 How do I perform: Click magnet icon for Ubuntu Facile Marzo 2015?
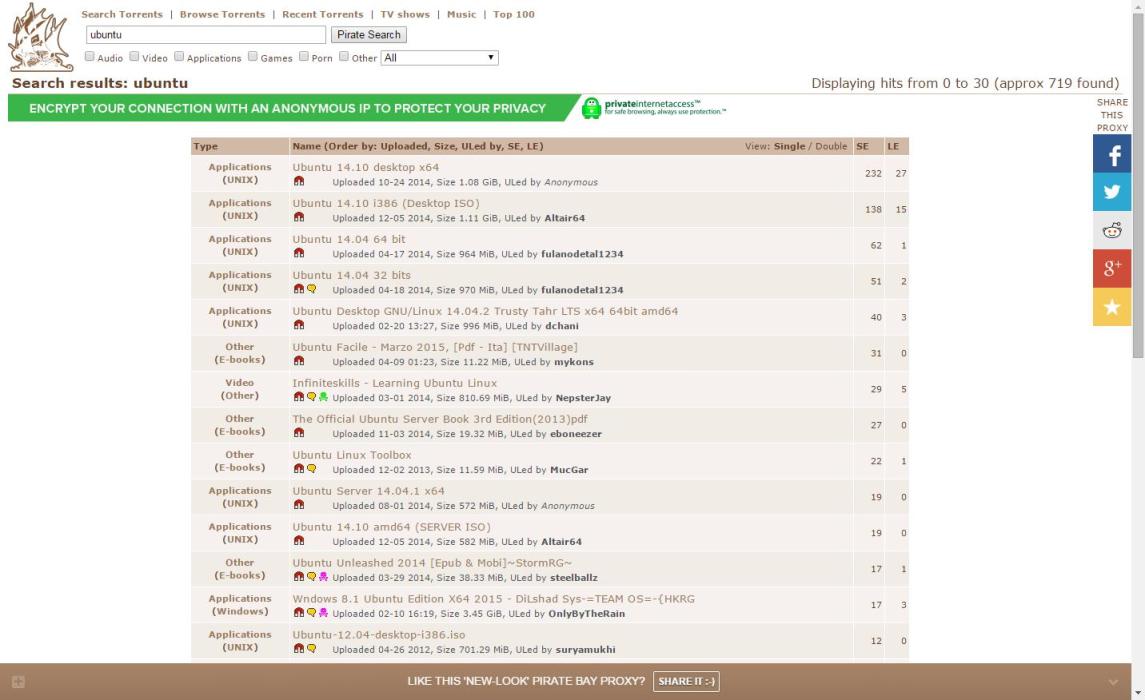[299, 361]
